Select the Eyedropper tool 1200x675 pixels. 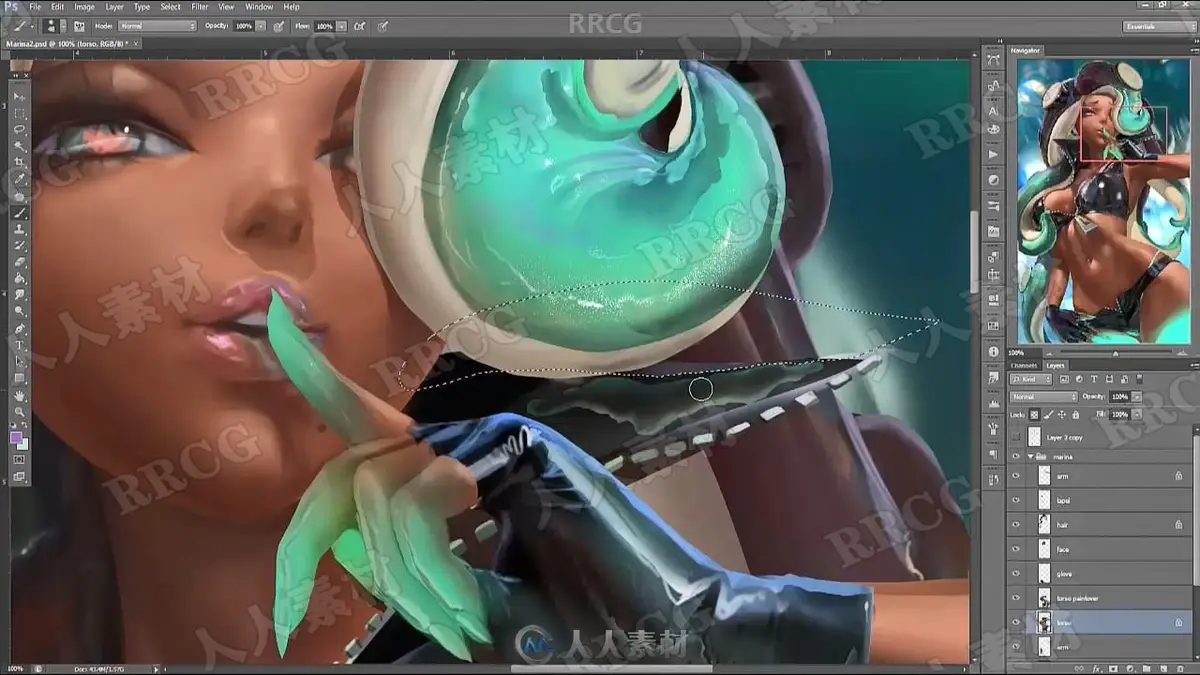(19, 179)
